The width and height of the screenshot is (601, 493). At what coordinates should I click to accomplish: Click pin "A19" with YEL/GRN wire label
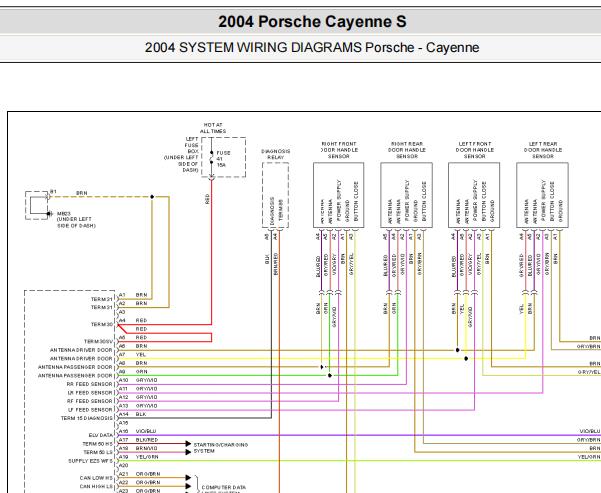point(123,457)
